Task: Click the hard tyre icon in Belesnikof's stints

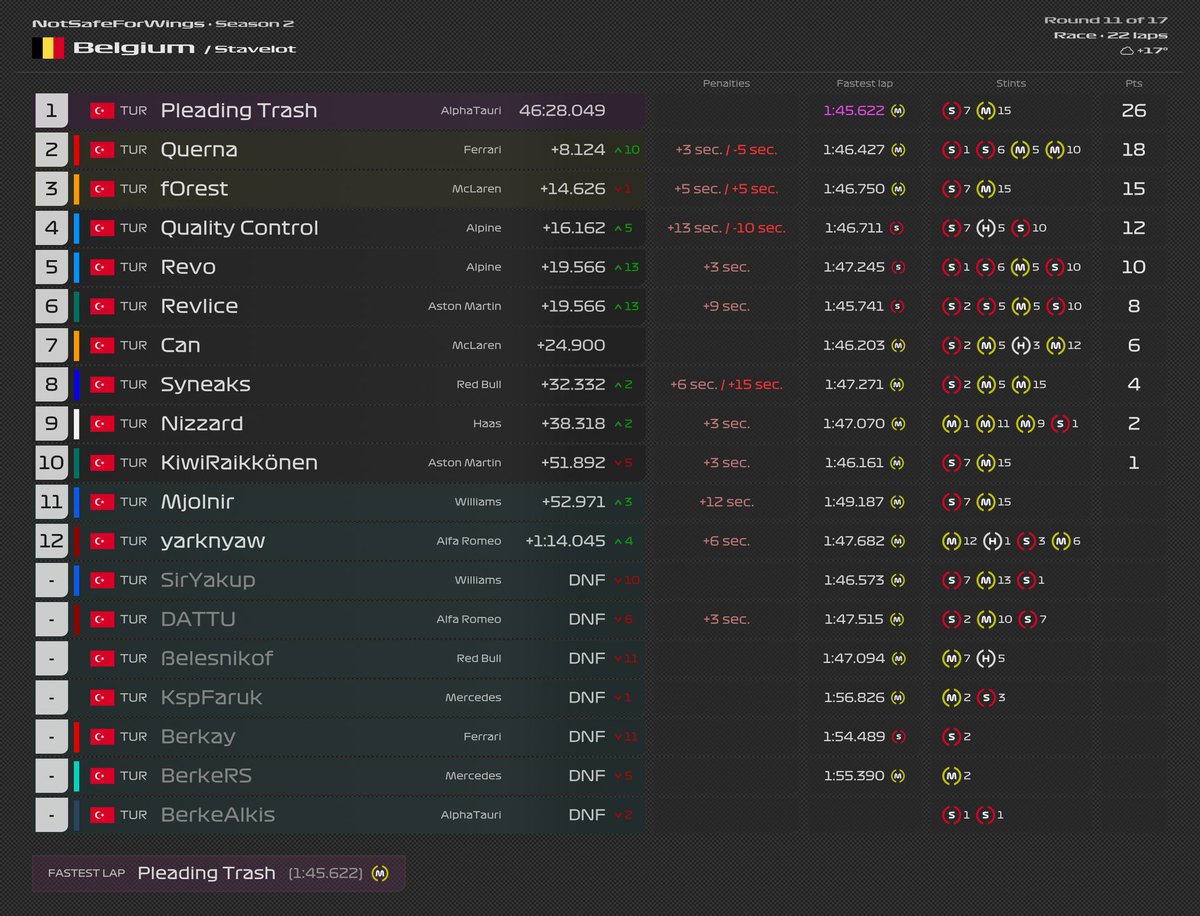Action: tap(985, 657)
